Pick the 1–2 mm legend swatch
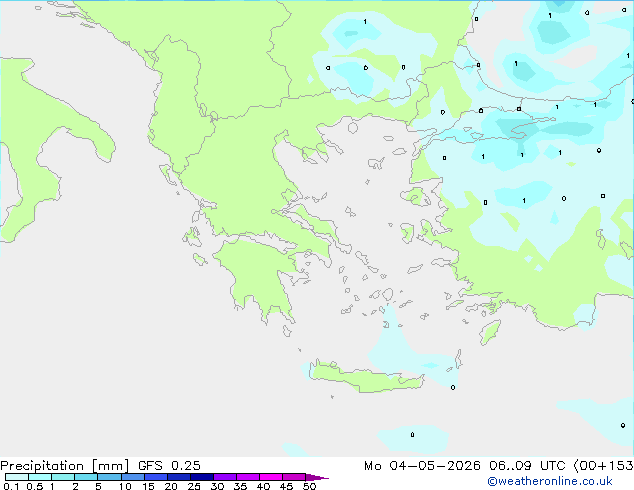 pyautogui.click(x=63, y=477)
